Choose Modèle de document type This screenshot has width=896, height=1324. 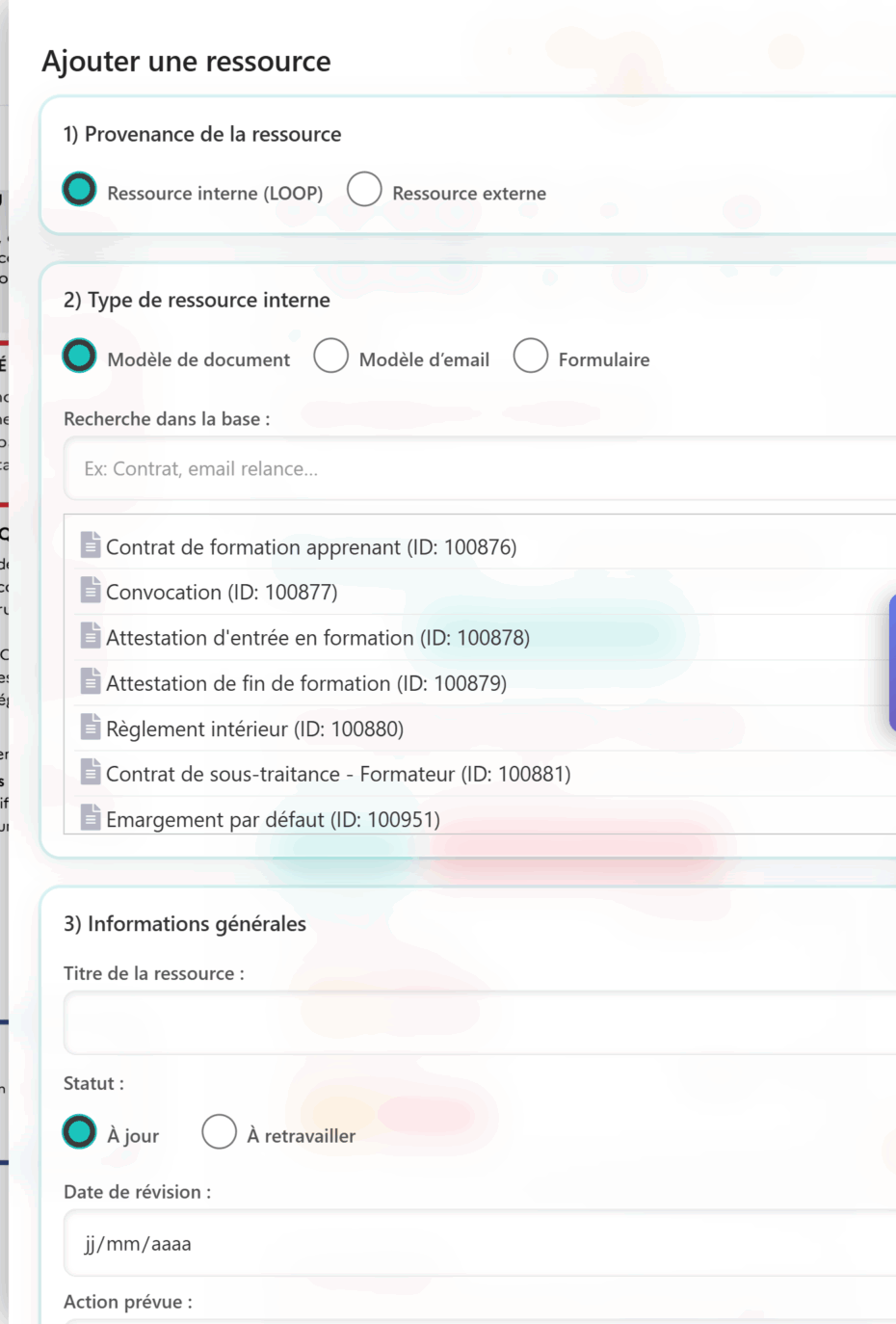pos(80,356)
